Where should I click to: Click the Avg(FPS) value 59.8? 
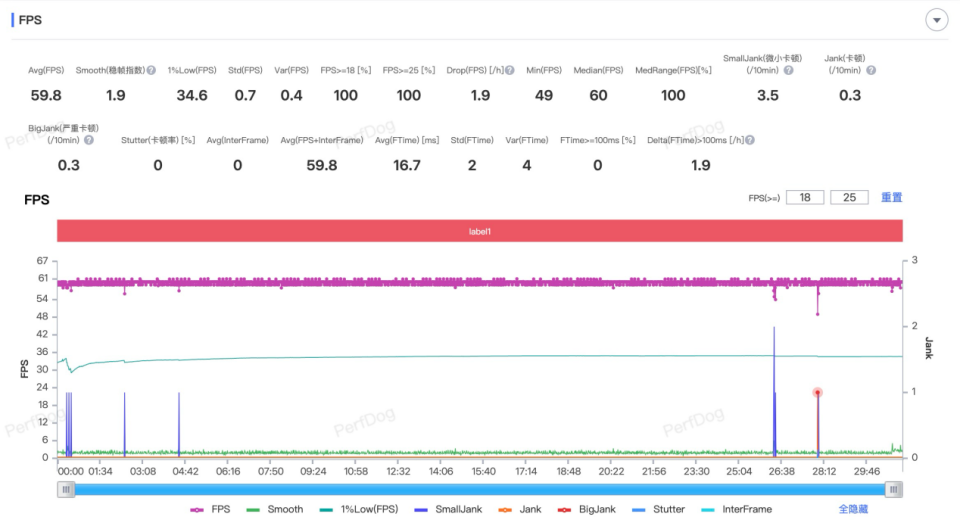(46, 96)
